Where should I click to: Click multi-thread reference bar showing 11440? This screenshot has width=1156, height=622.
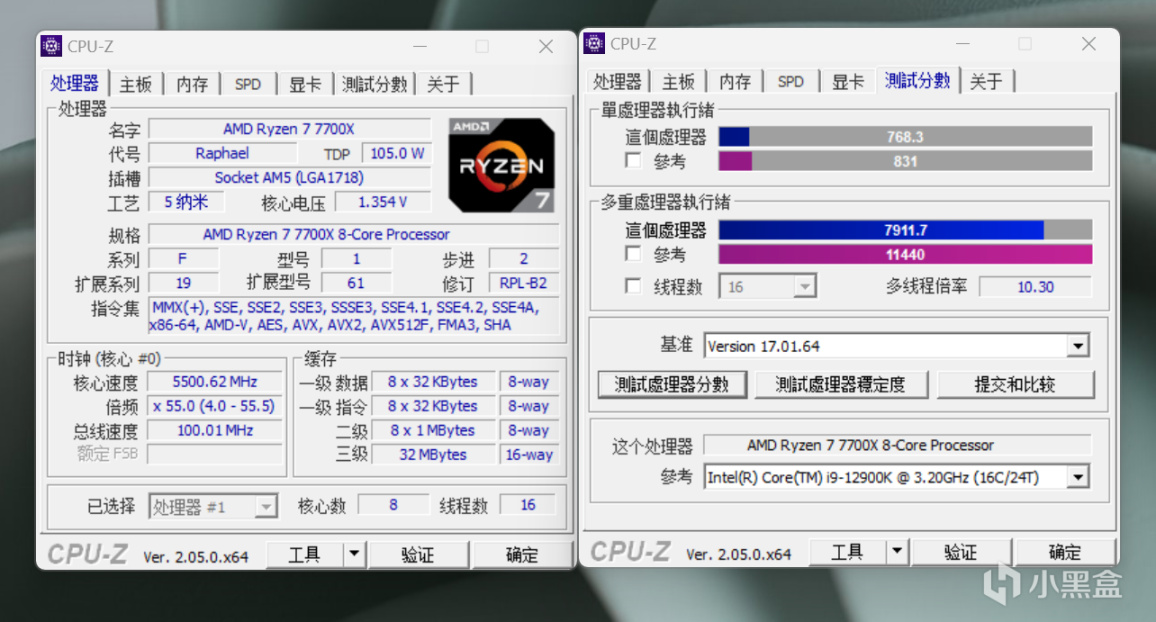pos(905,254)
